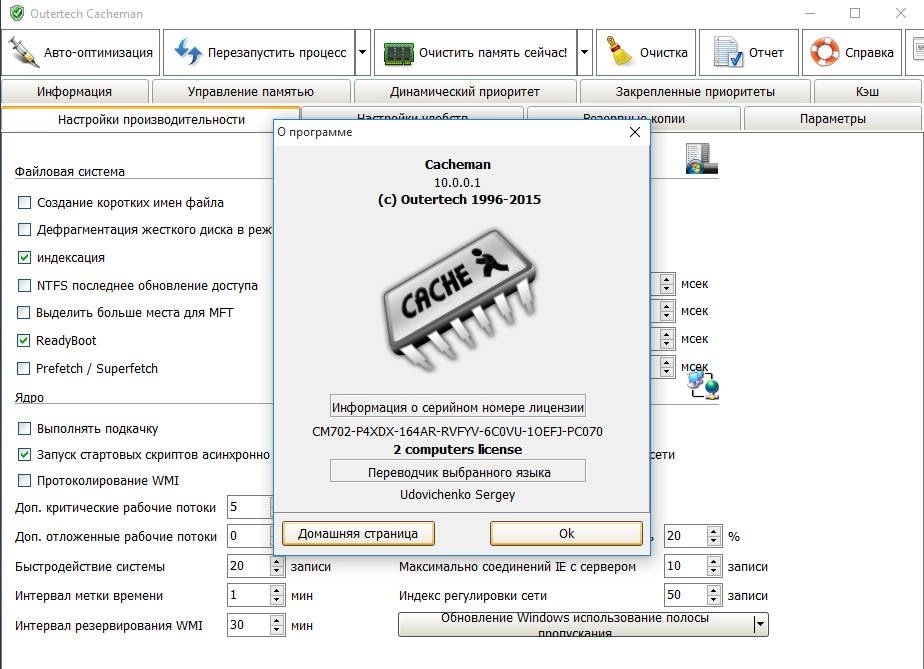This screenshot has height=669, width=924.
Task: Click the Доп. отложенные рабочие потоки field
Action: tap(250, 536)
